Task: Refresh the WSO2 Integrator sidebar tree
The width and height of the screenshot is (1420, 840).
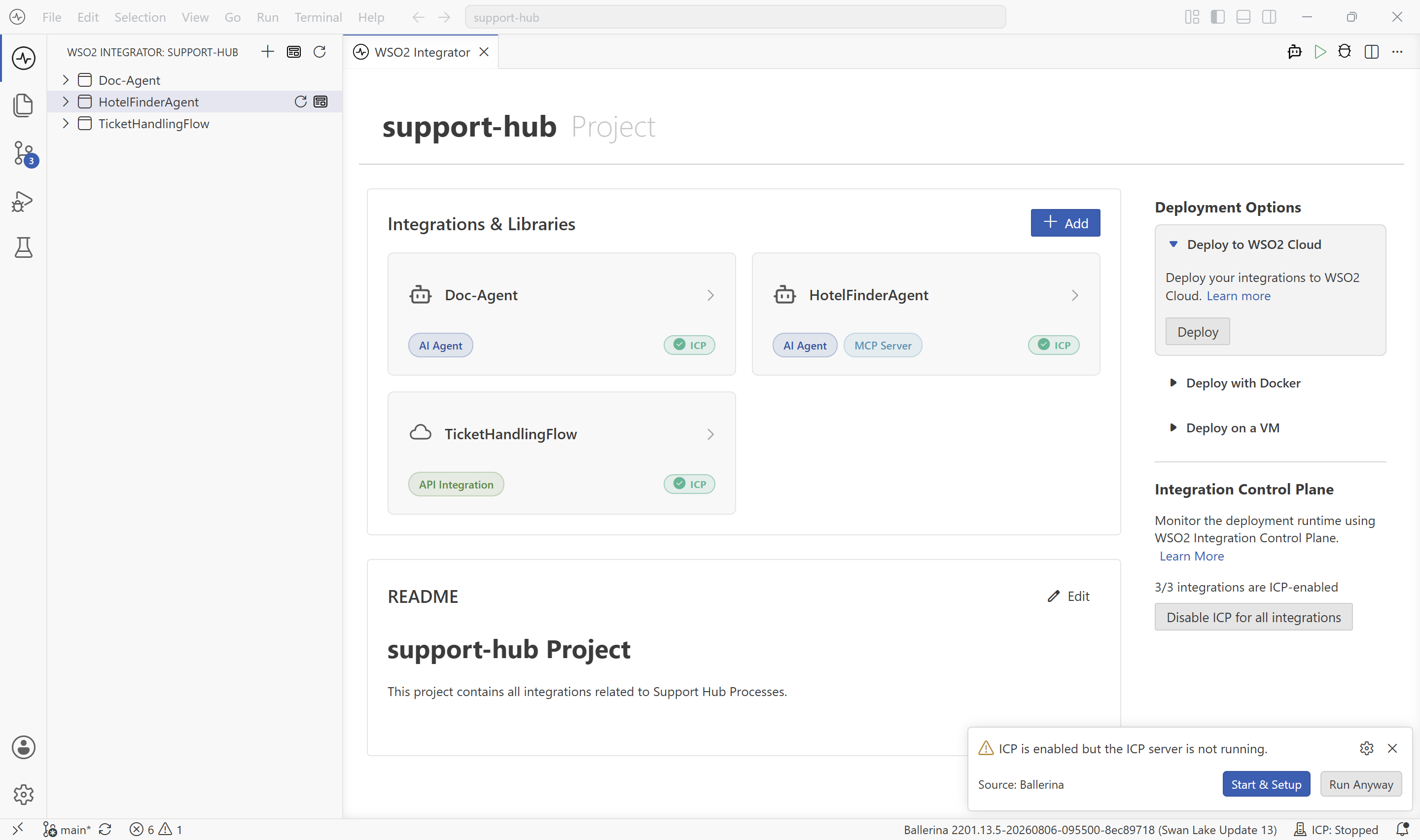Action: pos(320,52)
